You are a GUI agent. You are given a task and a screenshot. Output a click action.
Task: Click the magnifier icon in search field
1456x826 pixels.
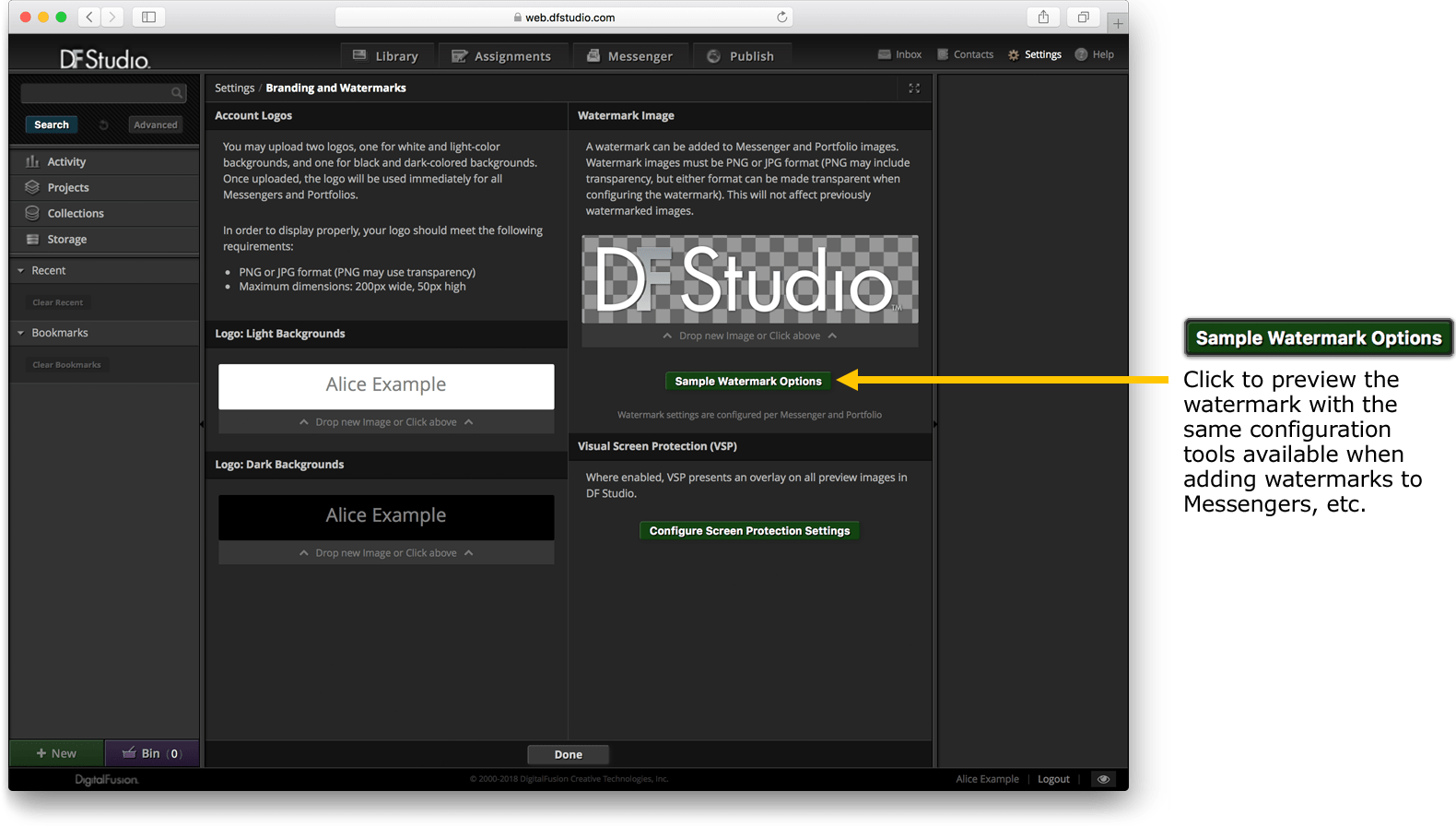pyautogui.click(x=177, y=93)
